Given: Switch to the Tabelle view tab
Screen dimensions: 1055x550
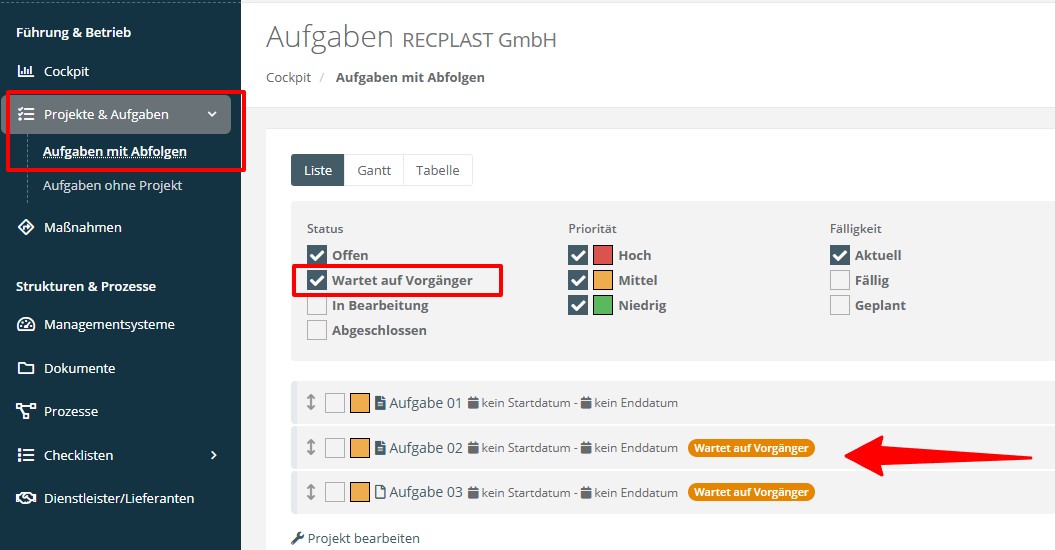Looking at the screenshot, I should (x=438, y=170).
